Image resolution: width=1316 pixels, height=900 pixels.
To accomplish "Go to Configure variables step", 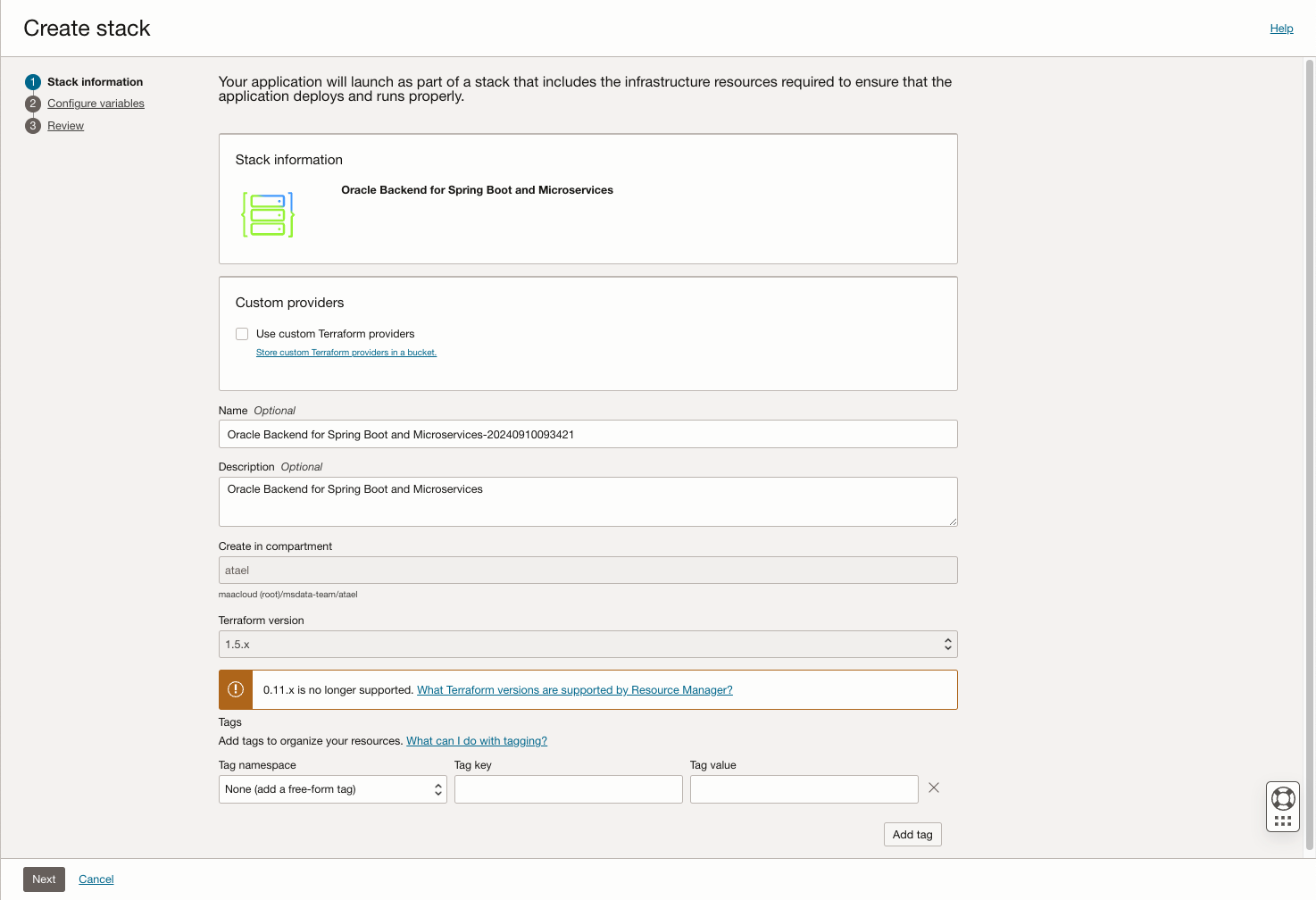I will point(96,104).
